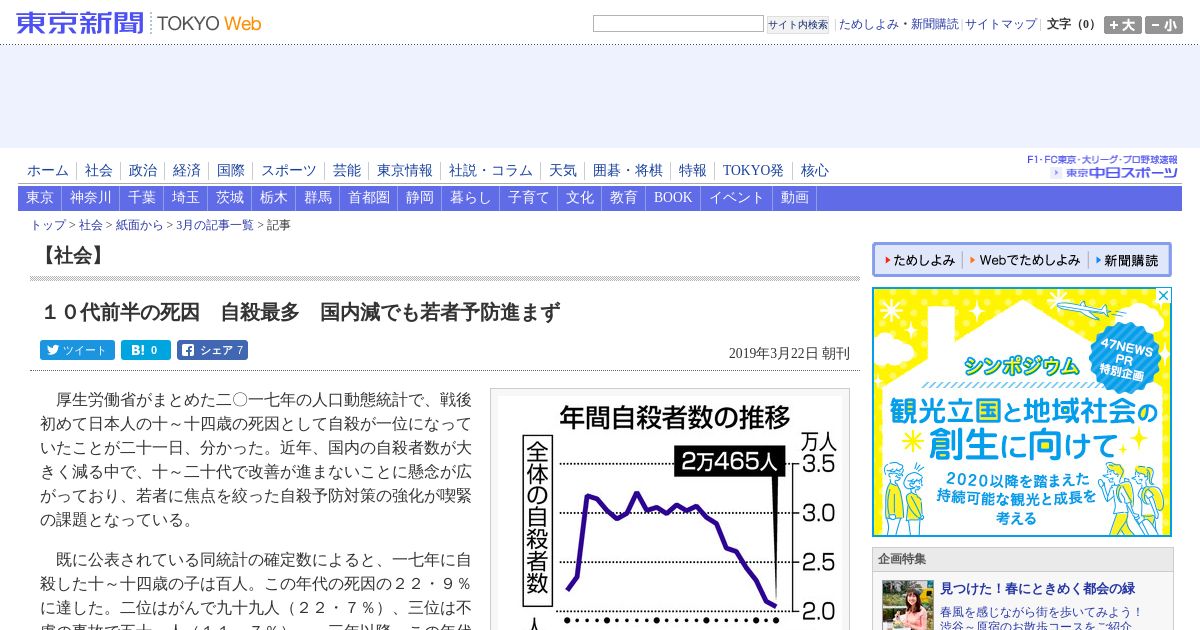Open イベント tab
The height and width of the screenshot is (630, 1200).
coord(737,198)
